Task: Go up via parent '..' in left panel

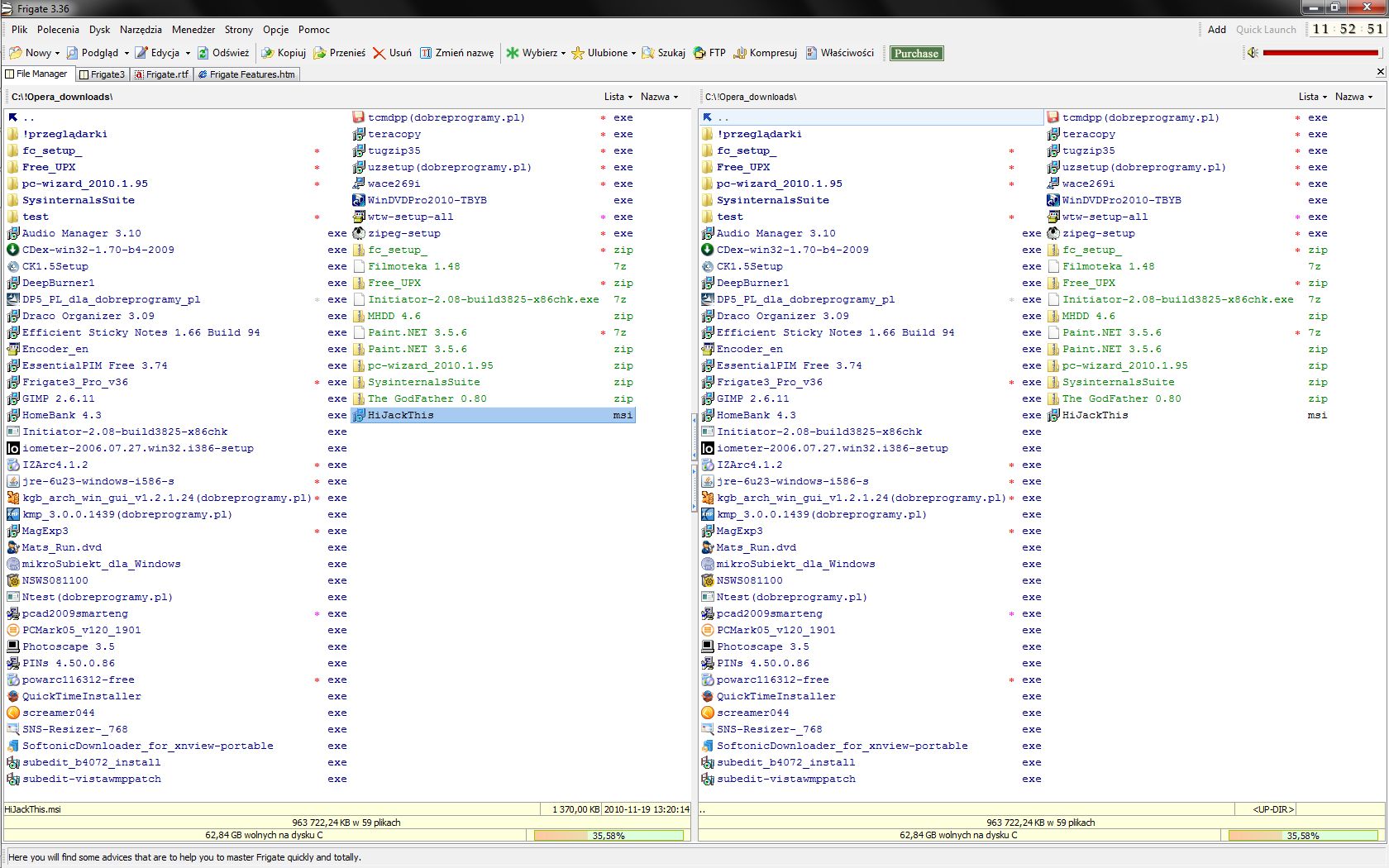Action: click(21, 117)
